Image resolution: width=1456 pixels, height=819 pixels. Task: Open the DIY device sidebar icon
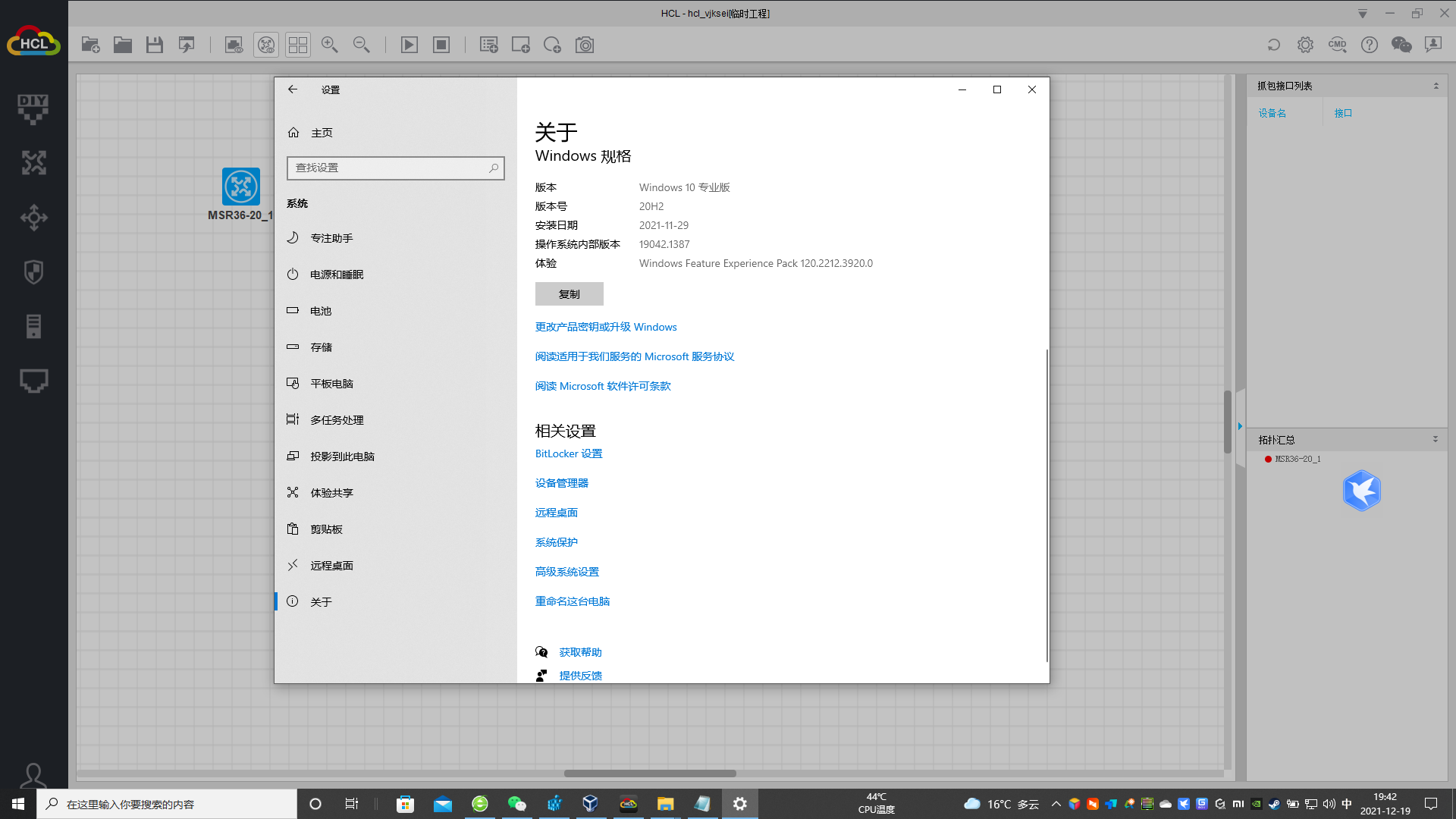tap(33, 108)
